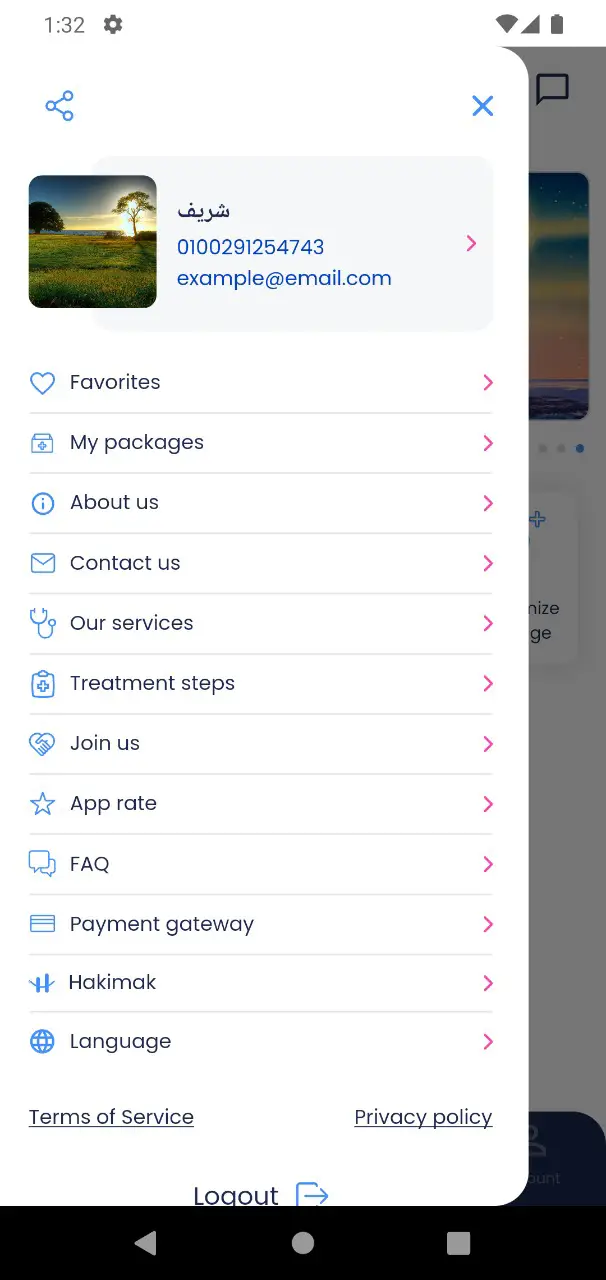Expand profile details with the card chevron
The width and height of the screenshot is (606, 1280).
(471, 243)
